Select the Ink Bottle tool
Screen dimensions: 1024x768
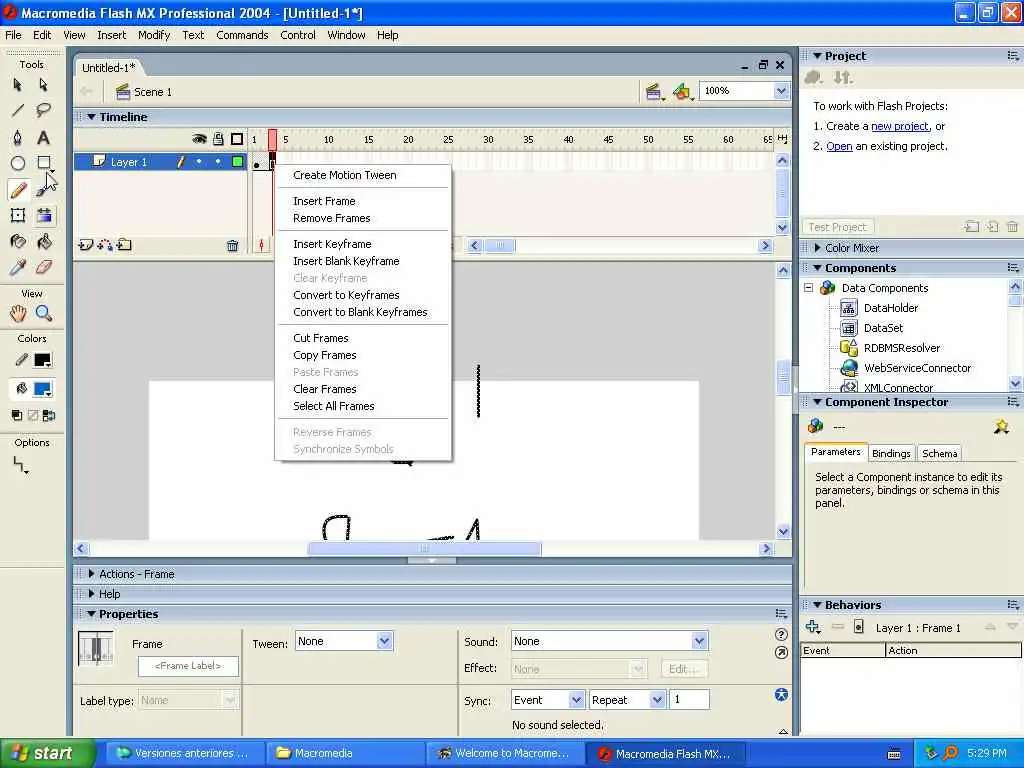tap(18, 242)
